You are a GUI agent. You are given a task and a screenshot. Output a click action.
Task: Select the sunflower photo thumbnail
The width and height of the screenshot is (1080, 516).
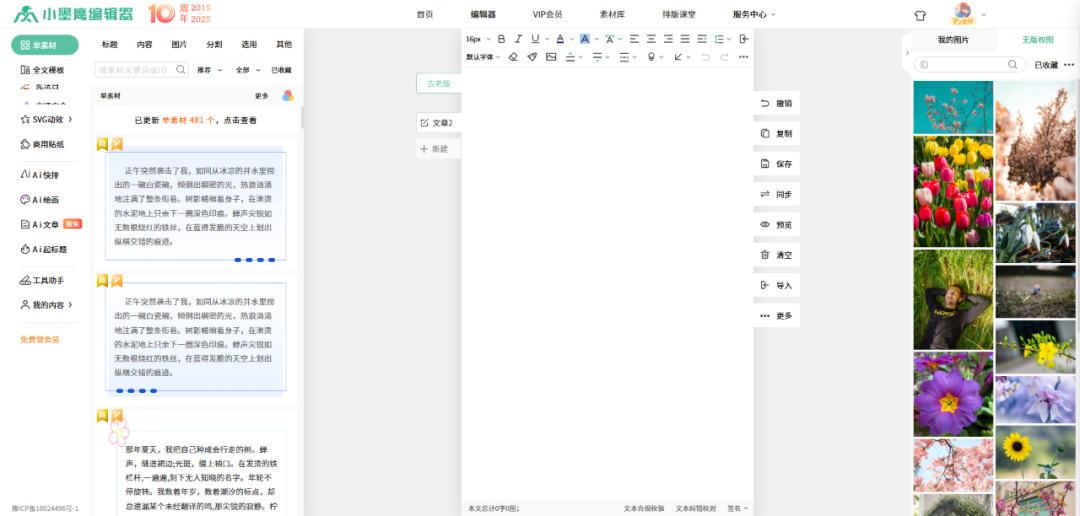[1037, 452]
